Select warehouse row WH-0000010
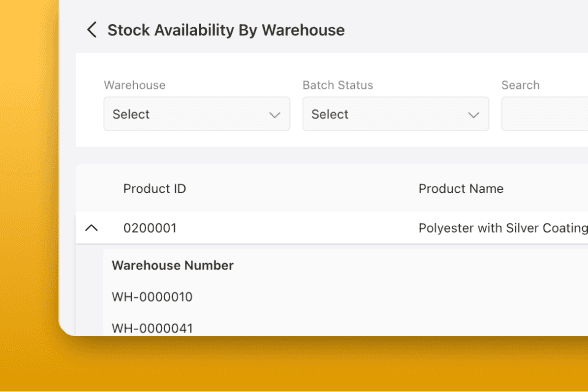The height and width of the screenshot is (392, 588). (152, 297)
